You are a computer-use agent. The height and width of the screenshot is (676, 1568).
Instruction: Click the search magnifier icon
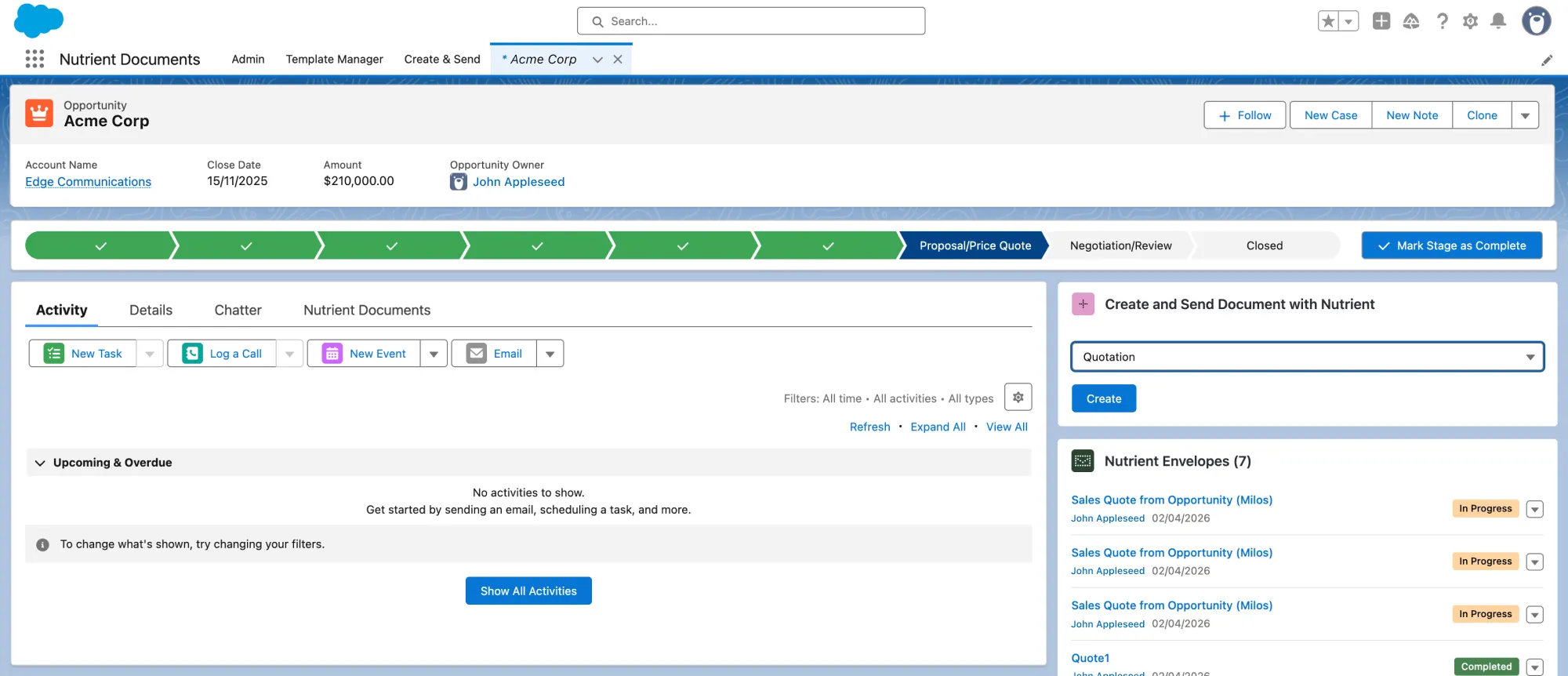[597, 21]
